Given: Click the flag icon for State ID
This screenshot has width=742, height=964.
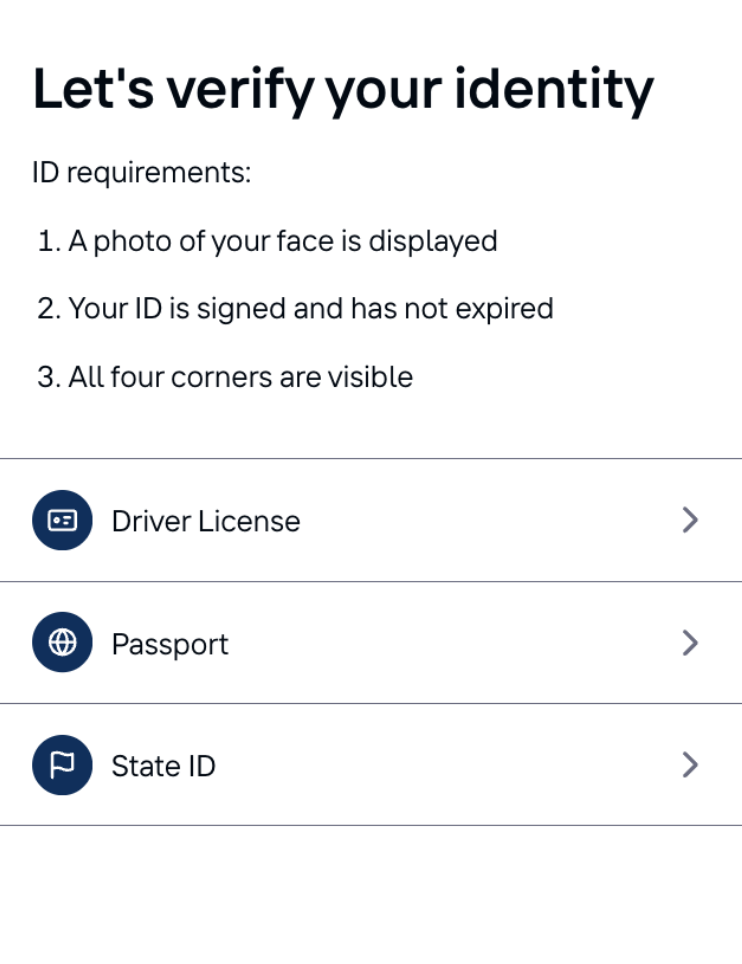Looking at the screenshot, I should click(62, 765).
